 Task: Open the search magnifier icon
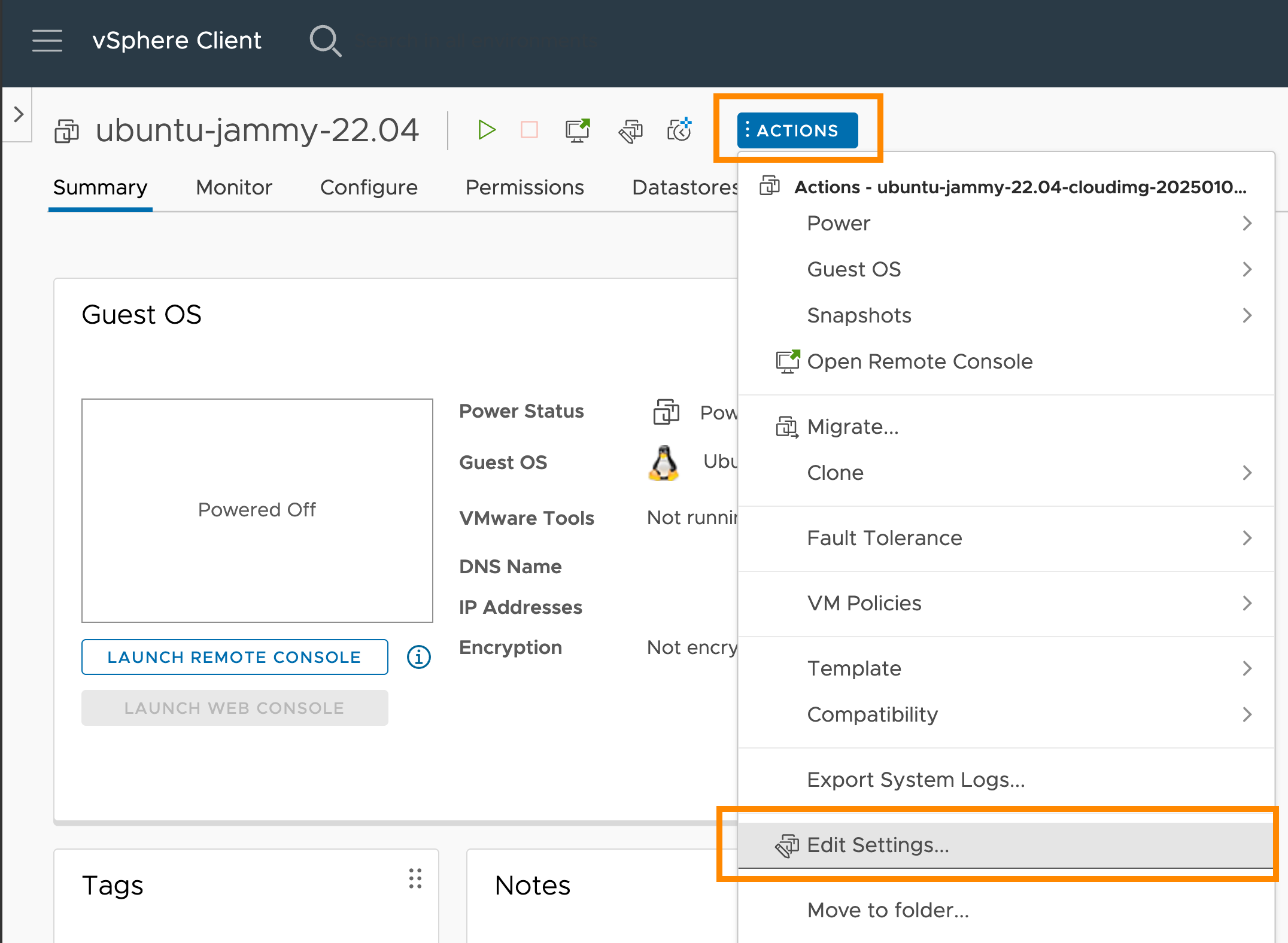(325, 41)
